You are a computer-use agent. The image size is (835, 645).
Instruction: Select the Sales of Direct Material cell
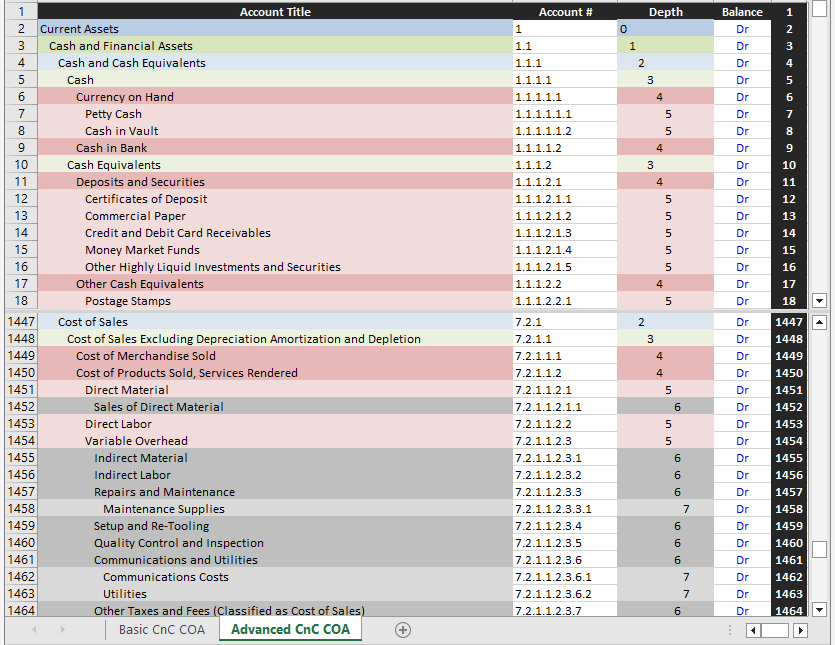tap(275, 407)
